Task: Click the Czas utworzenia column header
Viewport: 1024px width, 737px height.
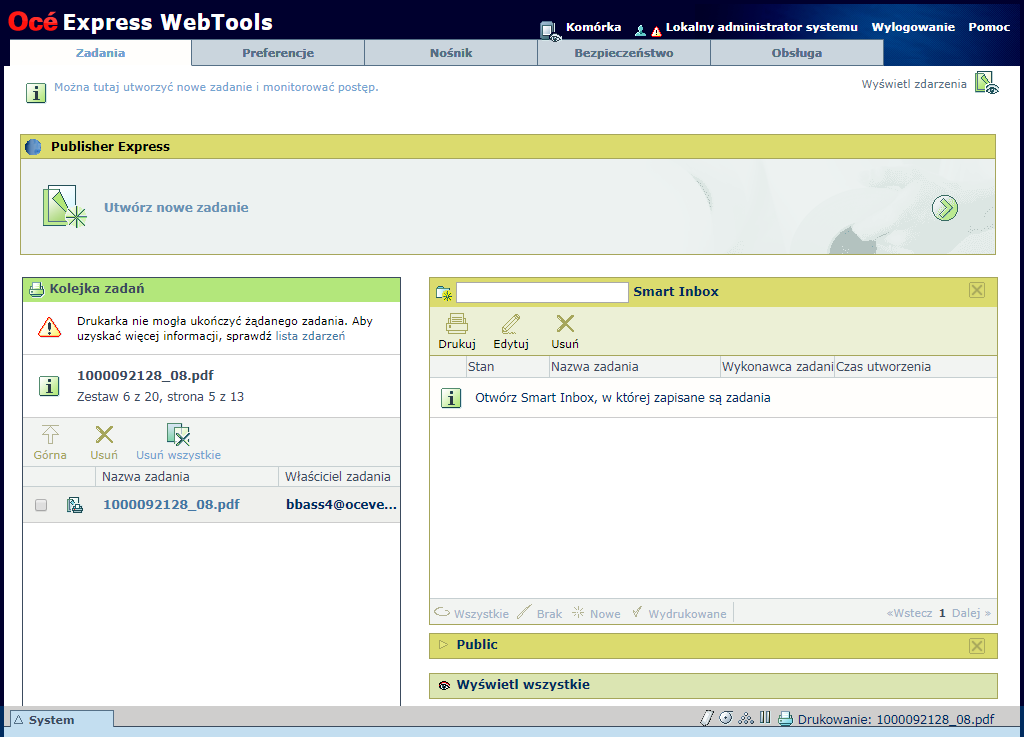Action: (916, 367)
